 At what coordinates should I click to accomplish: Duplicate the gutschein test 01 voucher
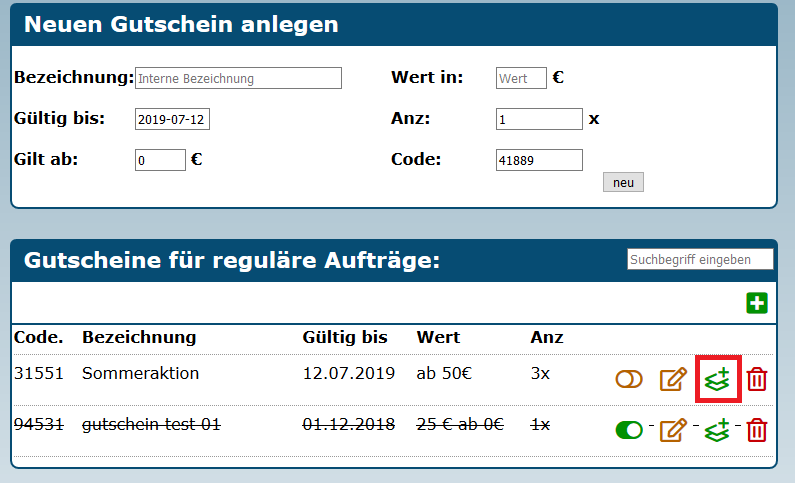[717, 430]
